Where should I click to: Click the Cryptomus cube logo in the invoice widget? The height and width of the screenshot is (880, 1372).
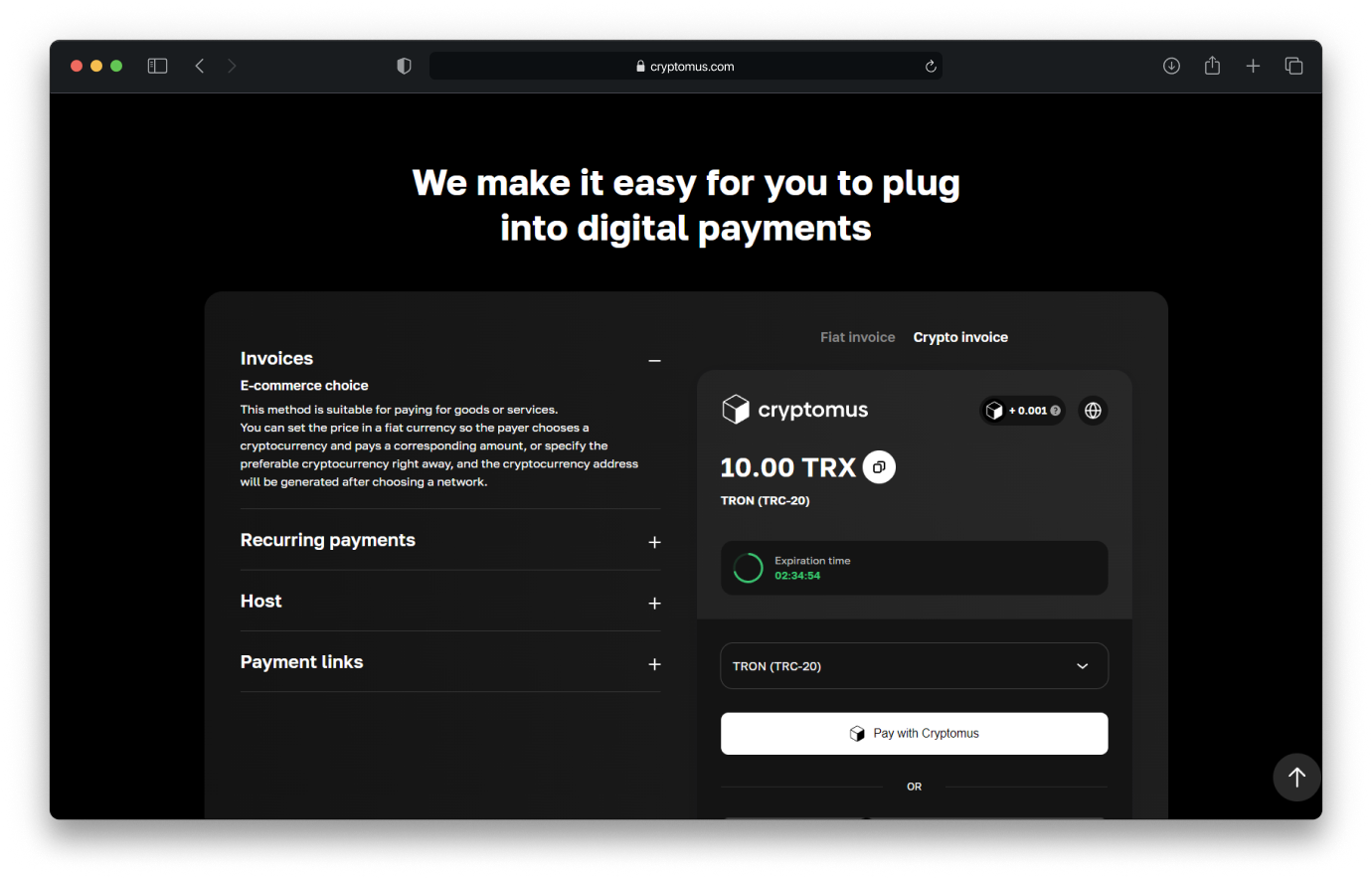(x=736, y=409)
